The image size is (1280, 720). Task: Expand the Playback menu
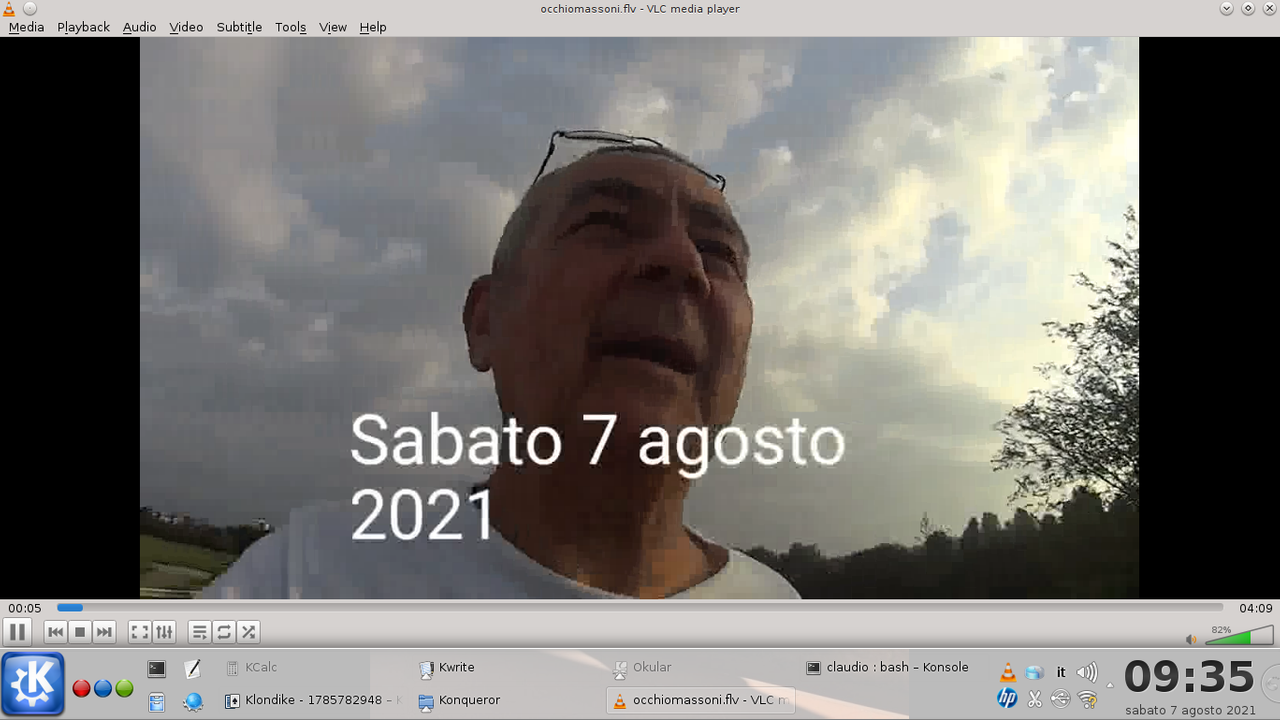tap(83, 27)
